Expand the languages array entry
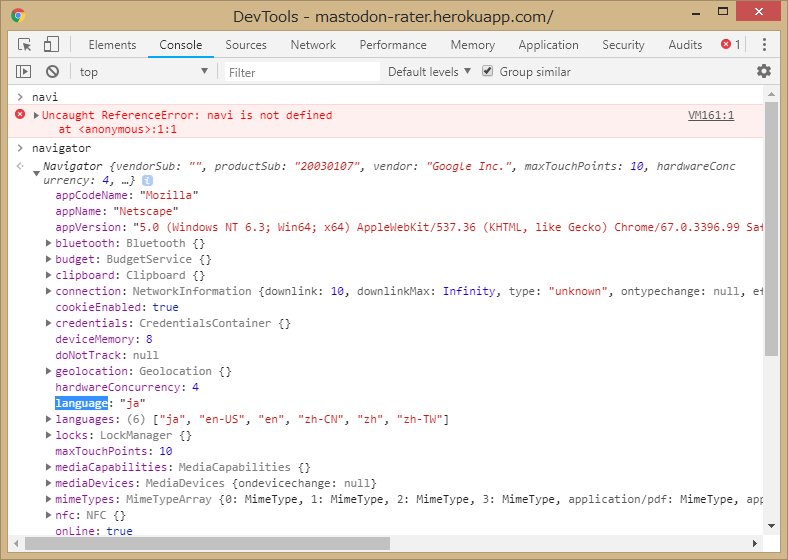The height and width of the screenshot is (560, 788). [x=49, y=420]
